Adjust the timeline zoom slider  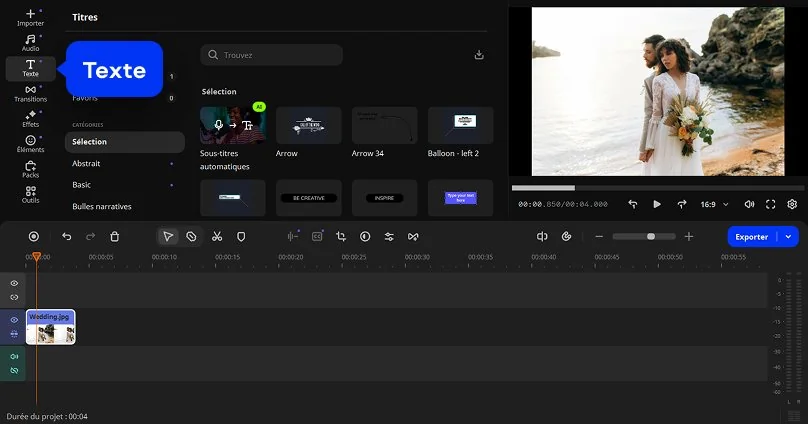point(650,237)
